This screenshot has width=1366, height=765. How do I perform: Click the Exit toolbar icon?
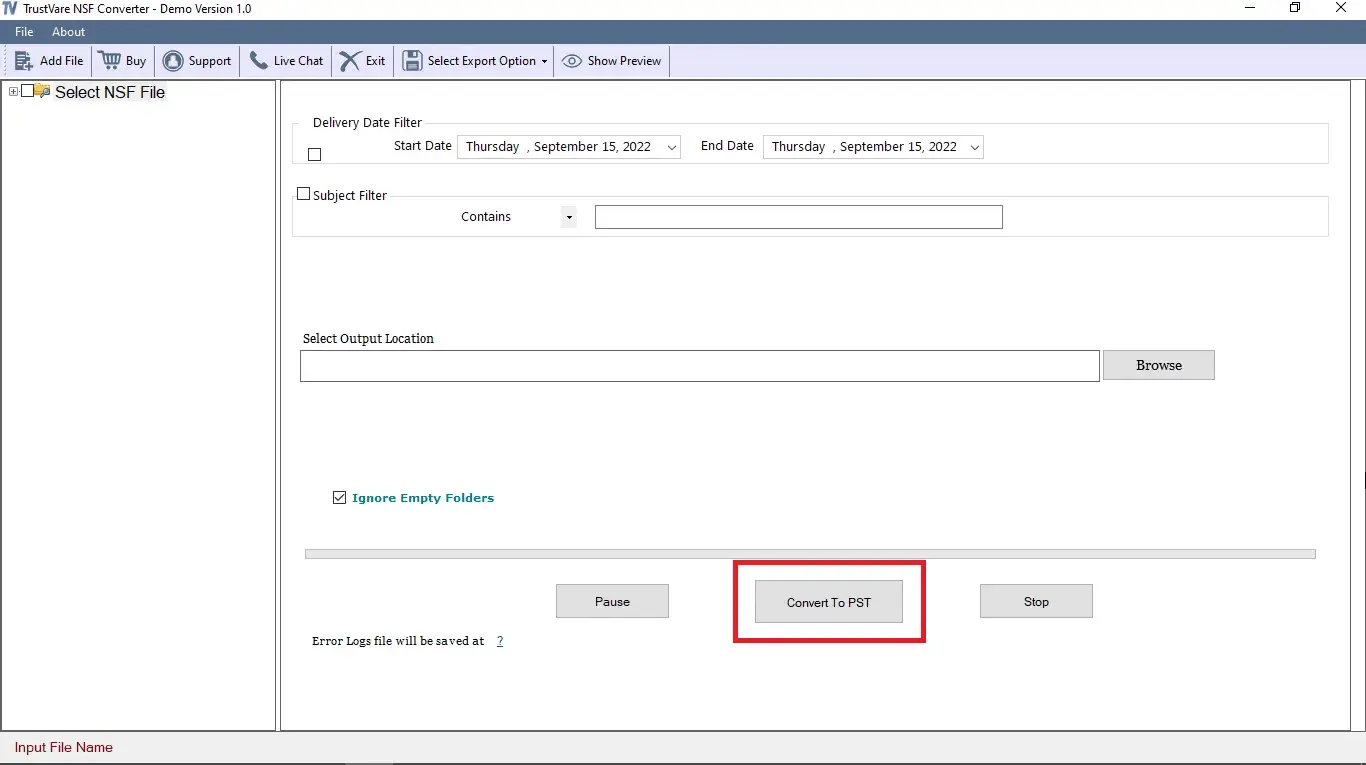coord(350,61)
